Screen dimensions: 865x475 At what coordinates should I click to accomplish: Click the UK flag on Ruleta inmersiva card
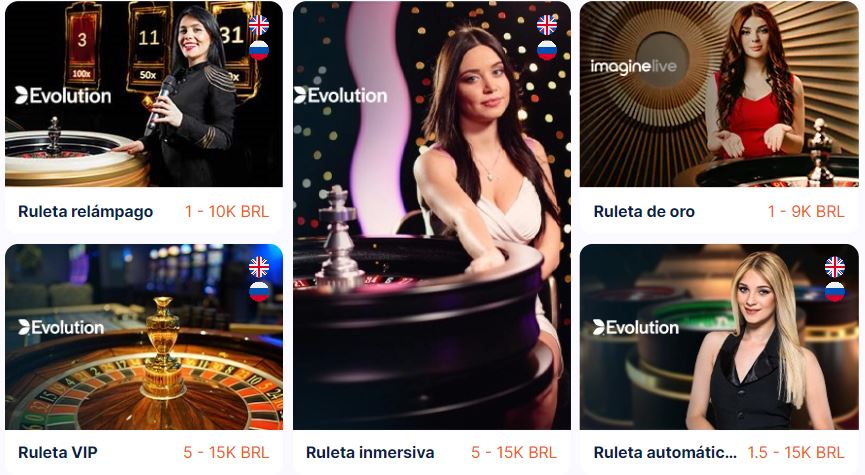point(547,25)
